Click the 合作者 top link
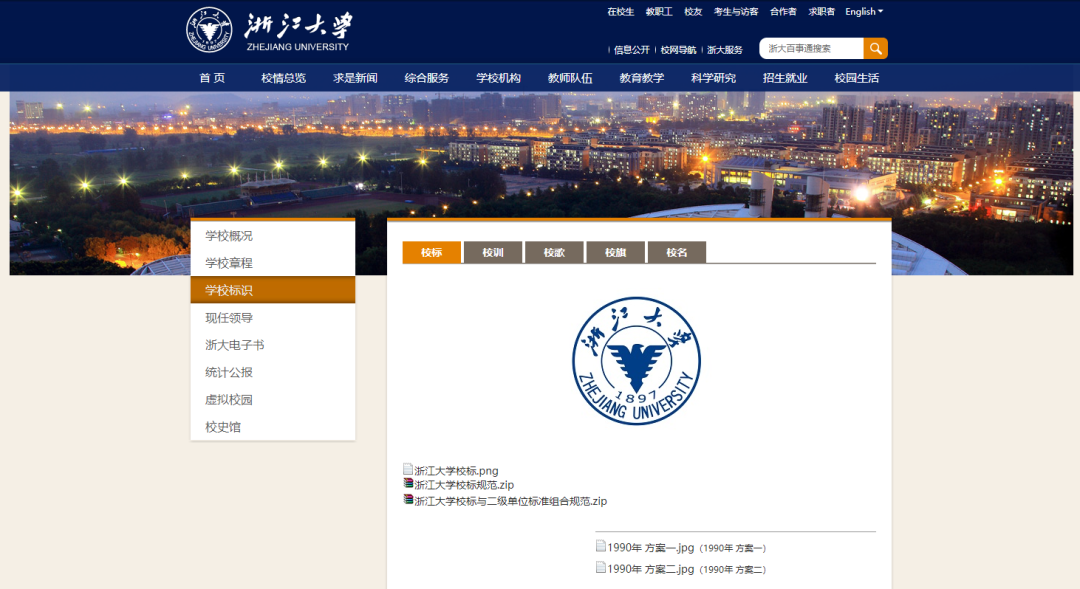1080x589 pixels. point(783,12)
